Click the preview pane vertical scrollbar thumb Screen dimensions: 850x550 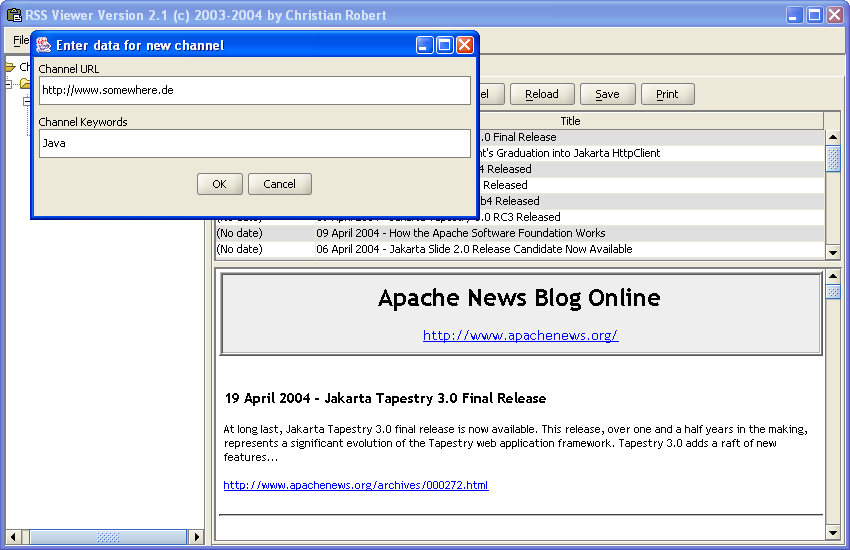tap(833, 292)
